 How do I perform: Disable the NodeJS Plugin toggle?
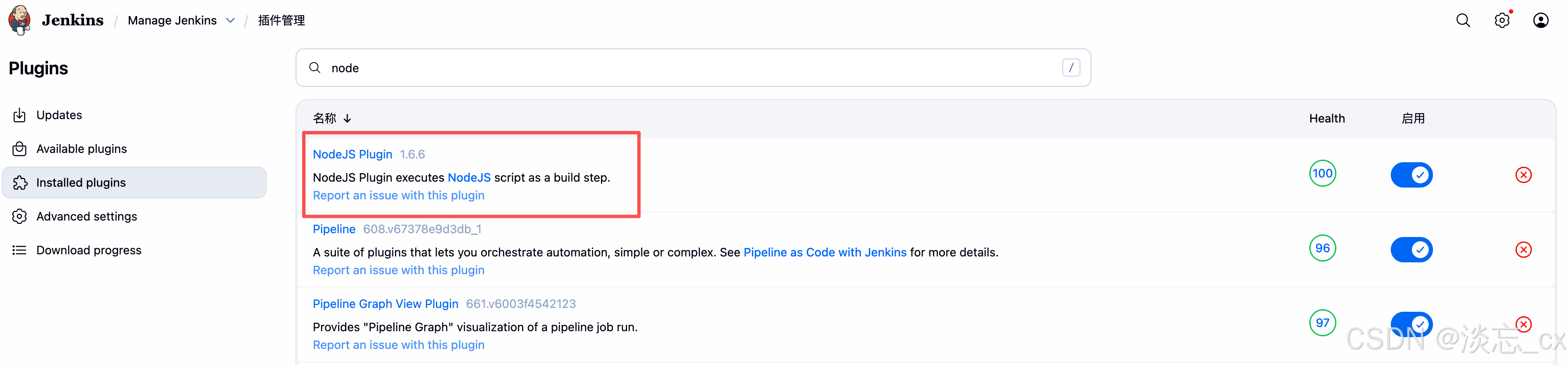(x=1411, y=175)
